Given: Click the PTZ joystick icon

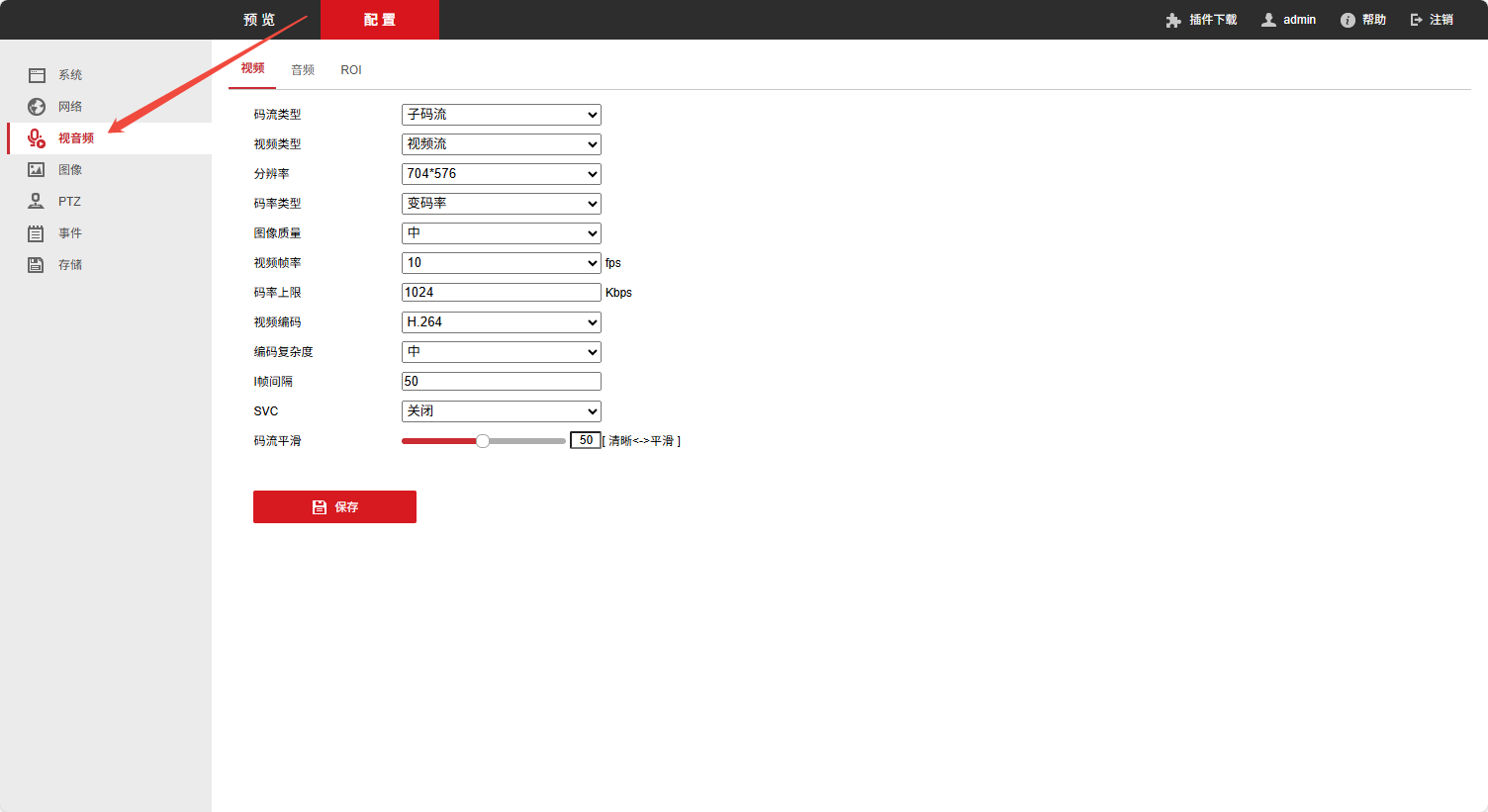Looking at the screenshot, I should pyautogui.click(x=37, y=202).
